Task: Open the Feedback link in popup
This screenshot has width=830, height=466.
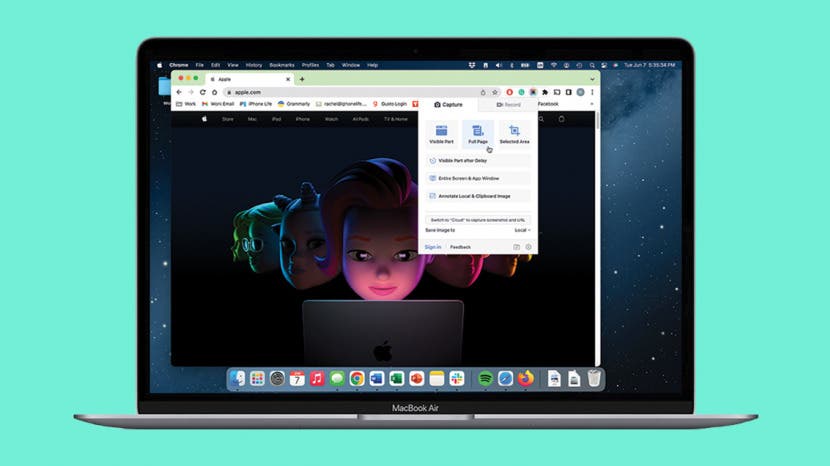Action: point(460,247)
